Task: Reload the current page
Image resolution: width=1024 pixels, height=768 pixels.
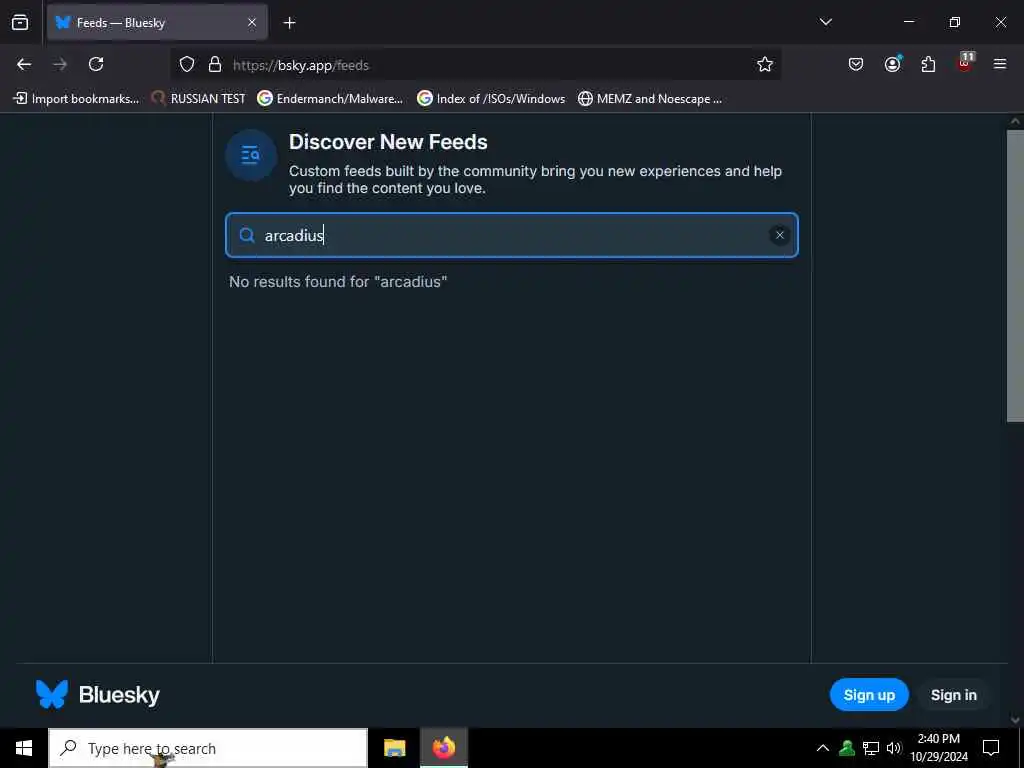Action: (x=96, y=64)
